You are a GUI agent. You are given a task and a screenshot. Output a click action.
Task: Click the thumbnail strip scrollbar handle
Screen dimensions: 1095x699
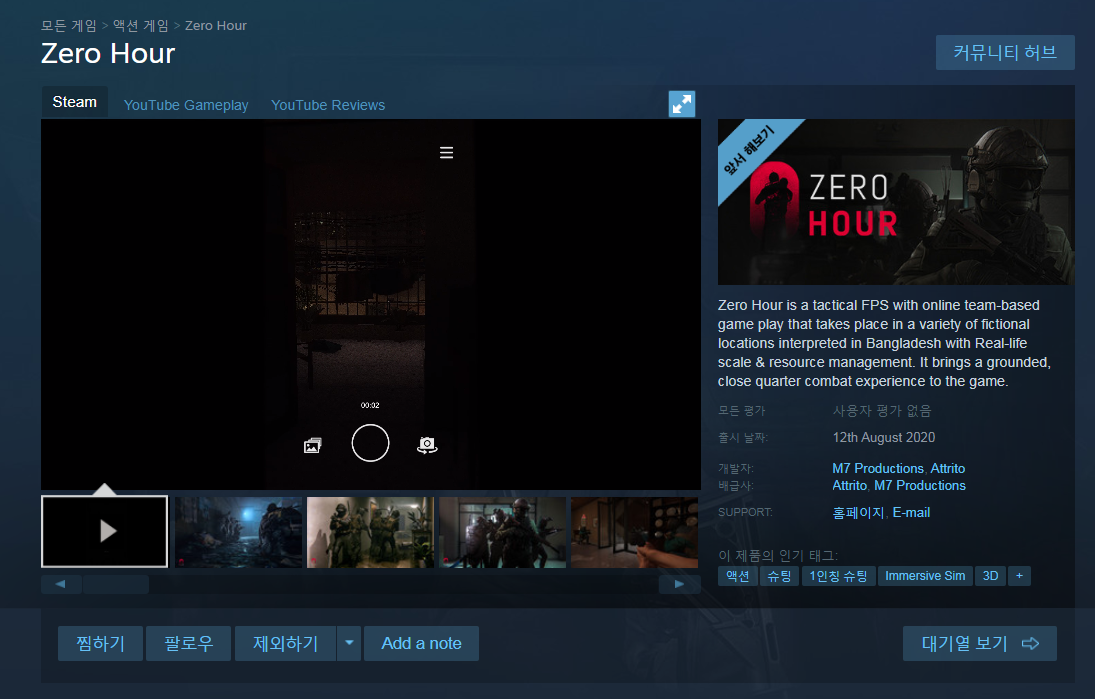[116, 584]
